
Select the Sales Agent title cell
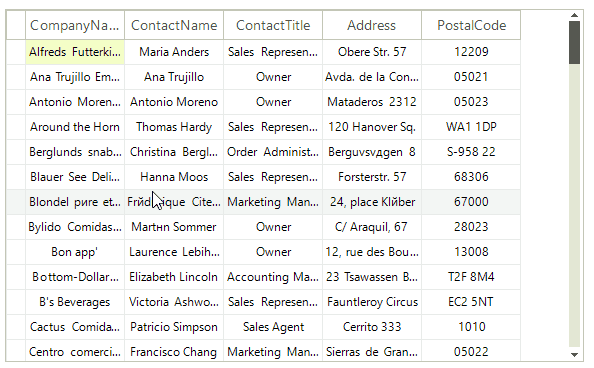point(273,327)
